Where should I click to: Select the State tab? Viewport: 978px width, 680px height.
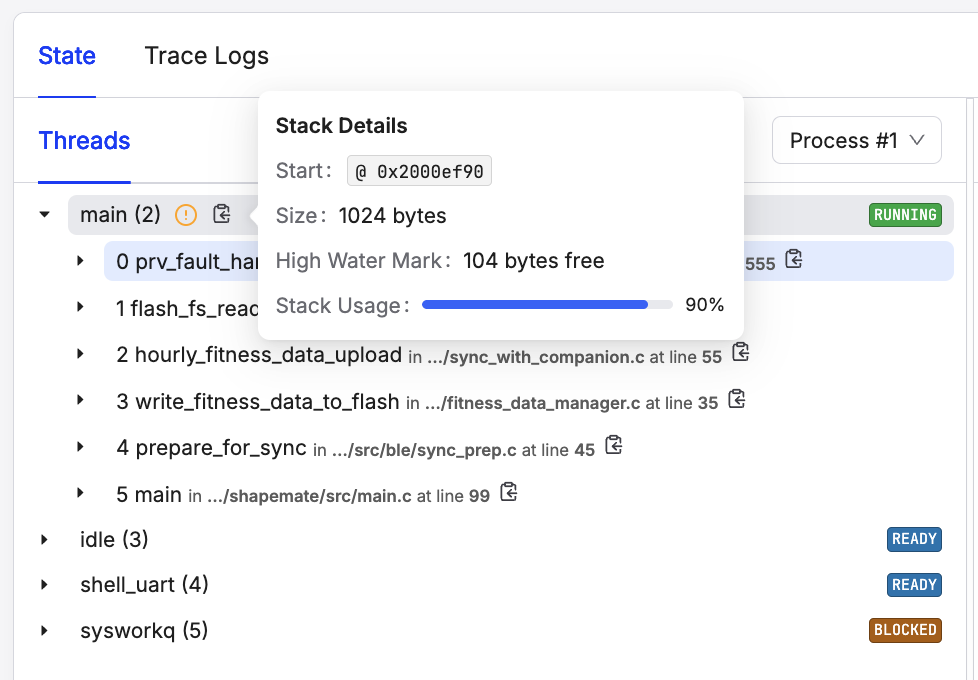[67, 56]
